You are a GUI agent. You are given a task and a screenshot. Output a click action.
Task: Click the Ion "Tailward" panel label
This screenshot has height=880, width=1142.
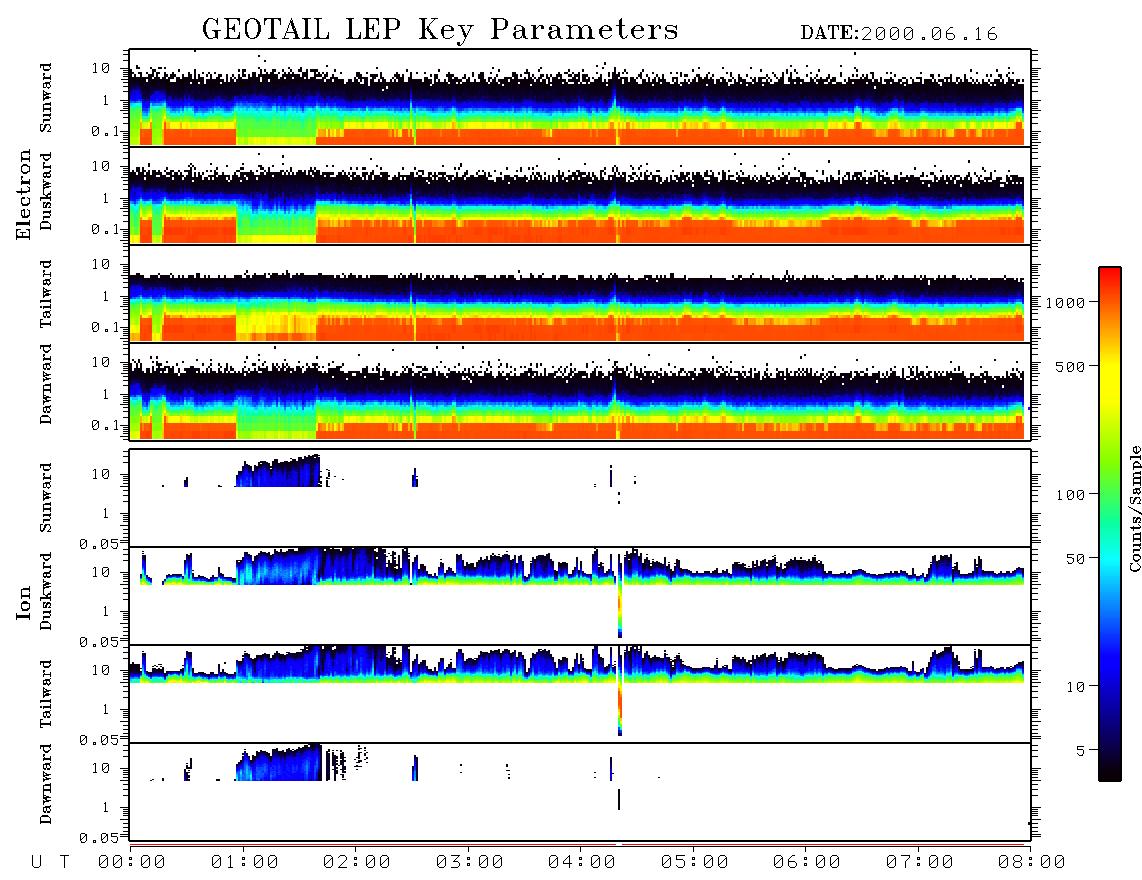click(x=46, y=694)
